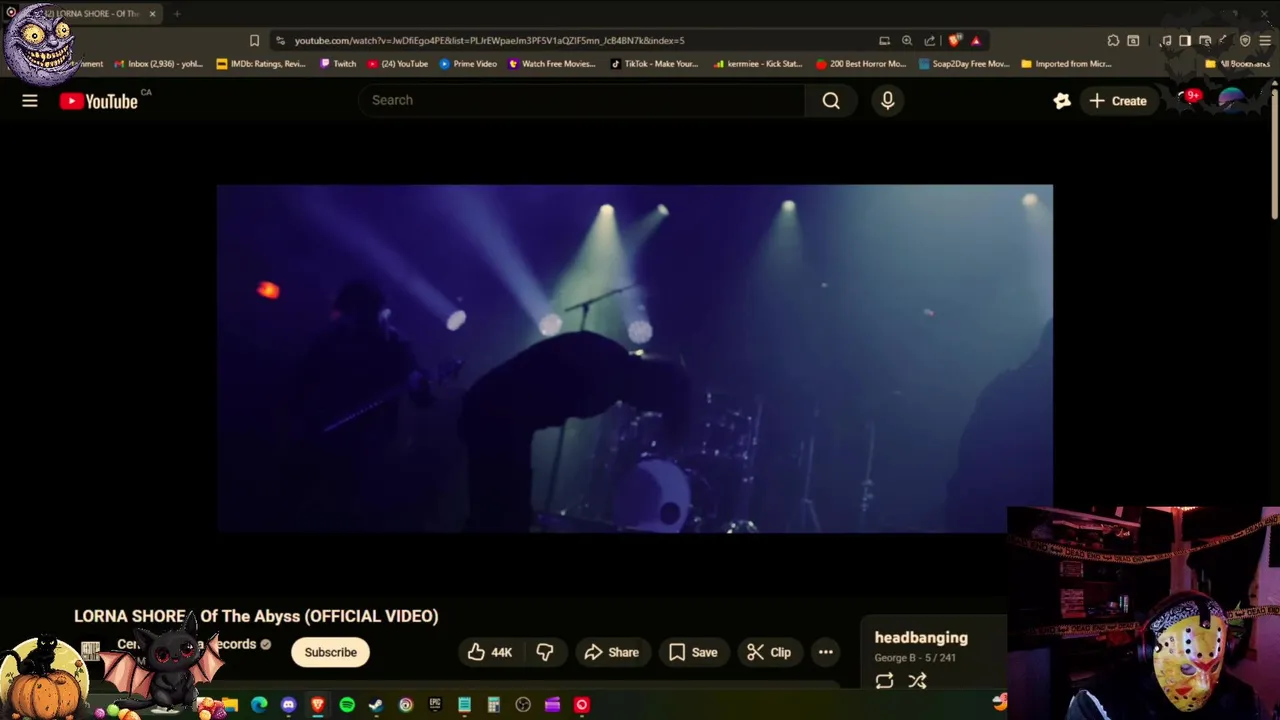1280x720 pixels.
Task: Open File Explorer folder in taskbar
Action: point(230,705)
